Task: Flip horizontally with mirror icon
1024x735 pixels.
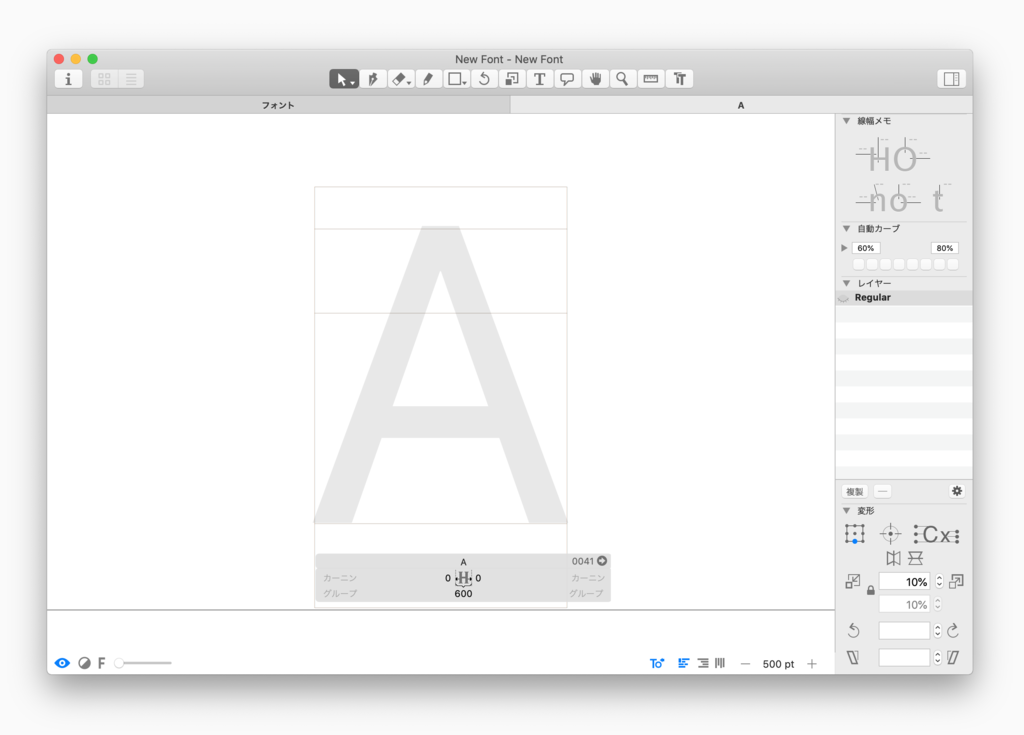Action: pos(893,558)
